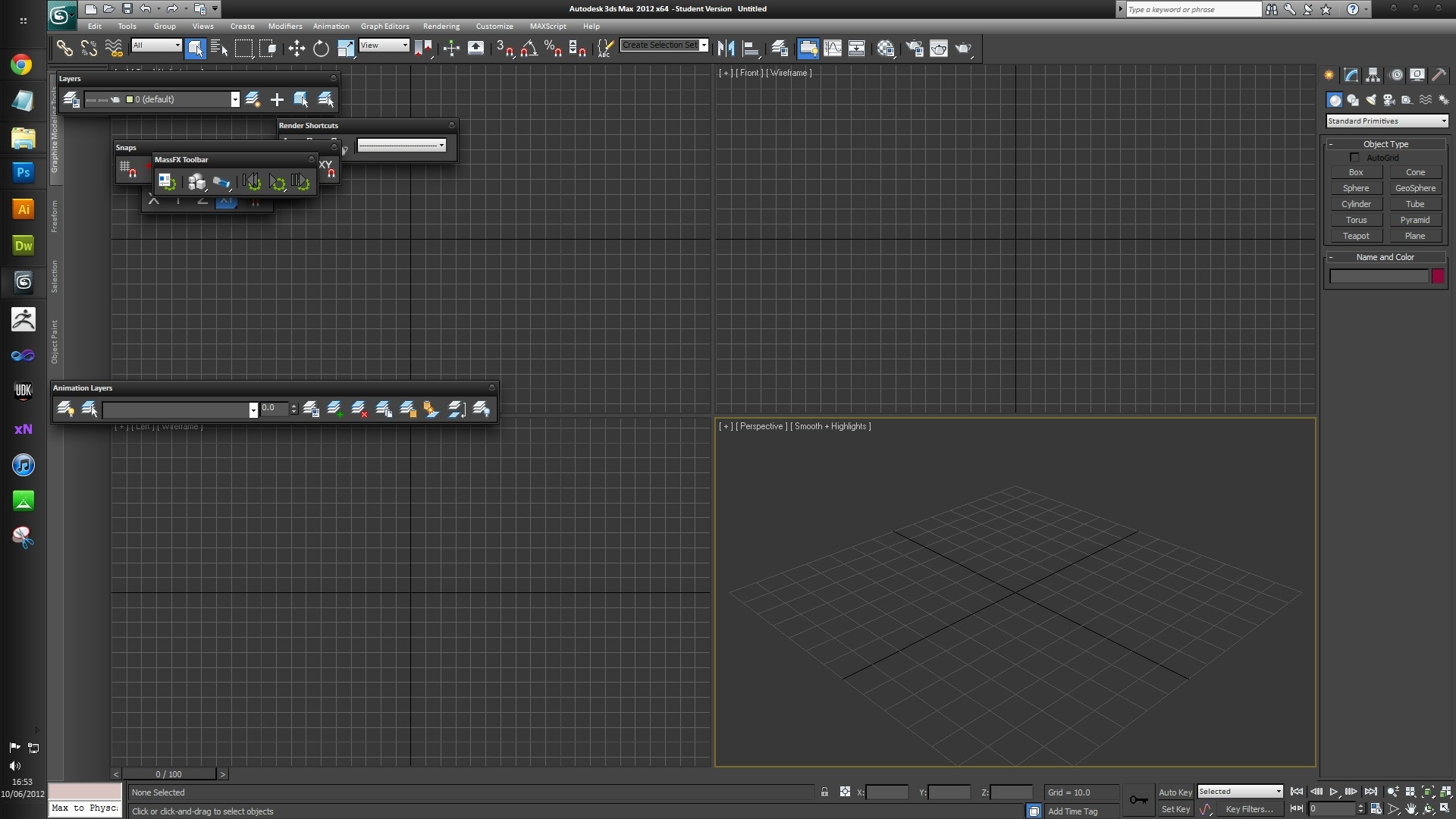The height and width of the screenshot is (819, 1456).
Task: Create new layer with plus icon
Action: [x=277, y=99]
